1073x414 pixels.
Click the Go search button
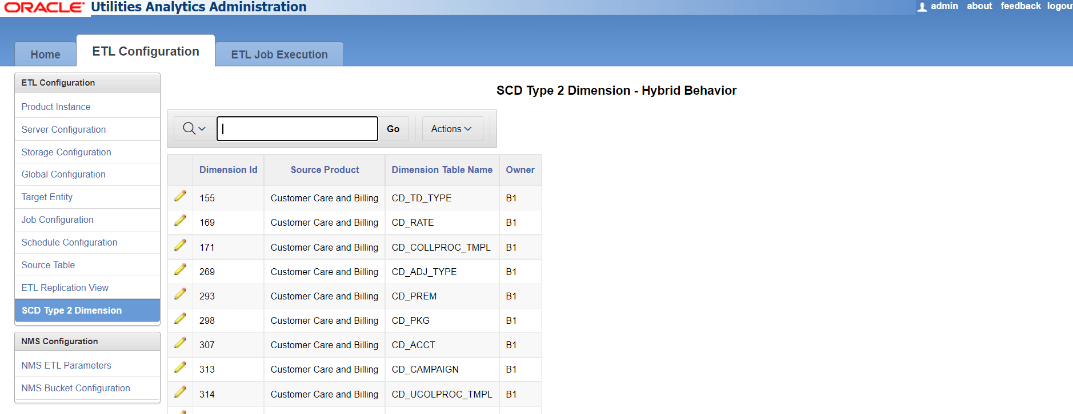pos(393,129)
